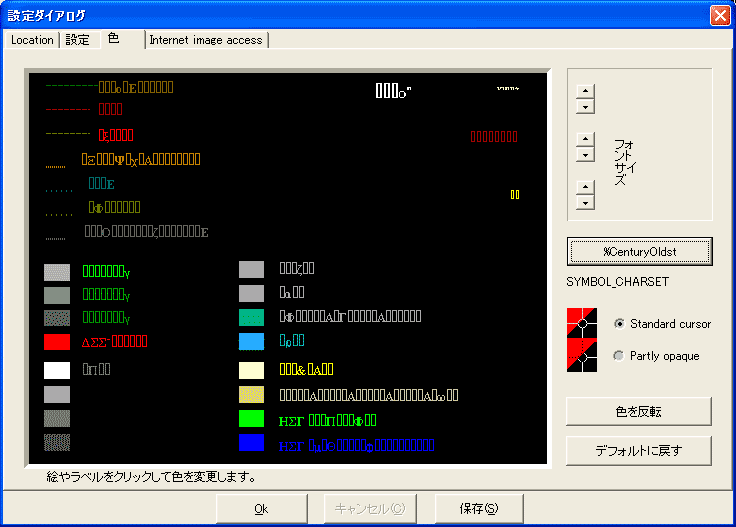Switch to the Location tab
The image size is (736, 527).
[32, 40]
